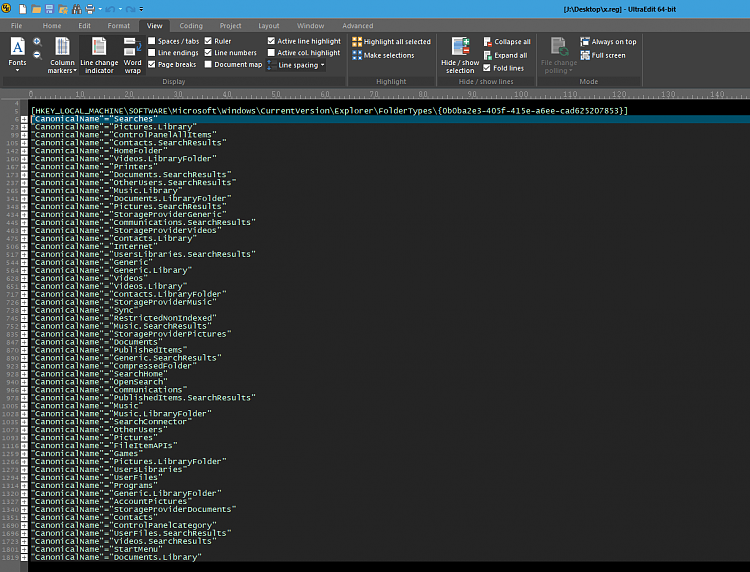Screen dimensions: 750x572
Task: Enable Active col. highlight checkbox
Action: click(x=271, y=53)
